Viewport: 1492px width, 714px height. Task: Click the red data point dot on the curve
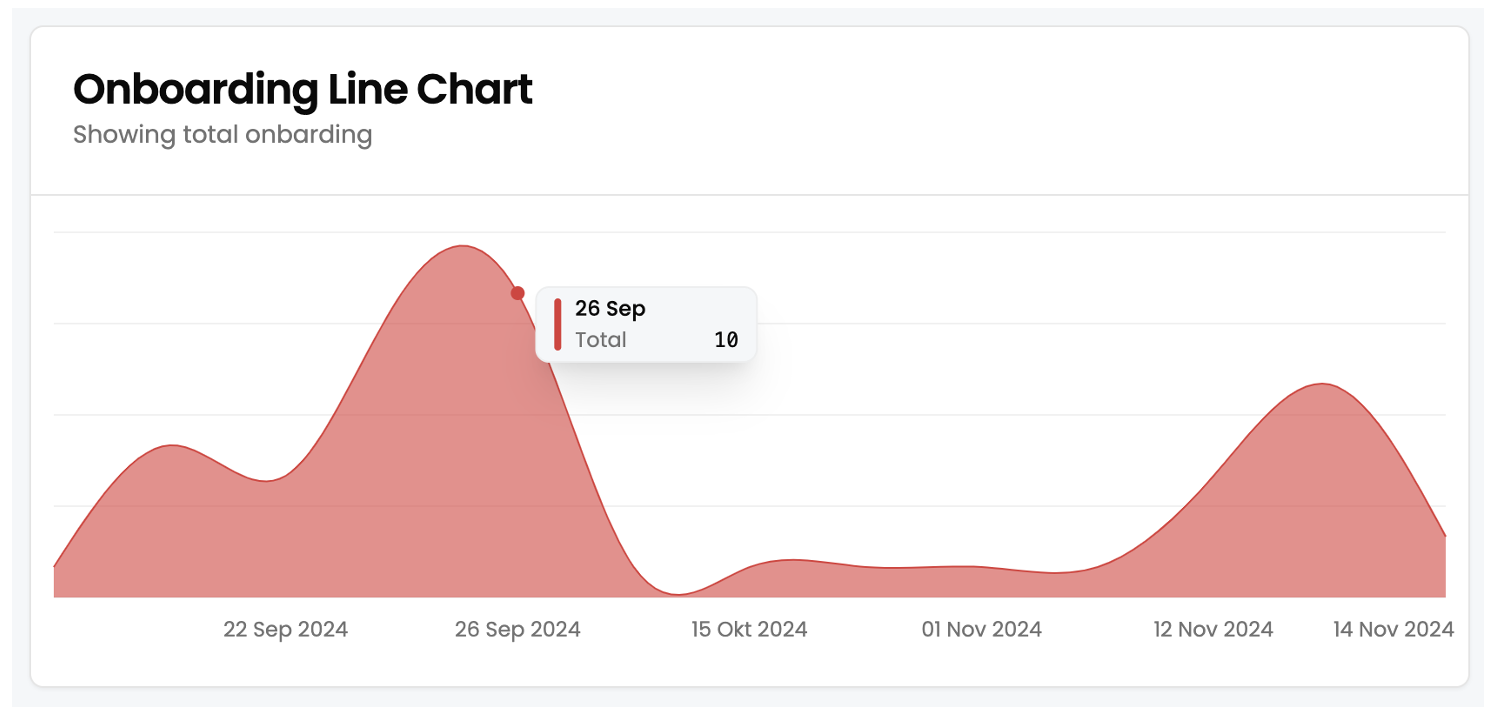518,293
